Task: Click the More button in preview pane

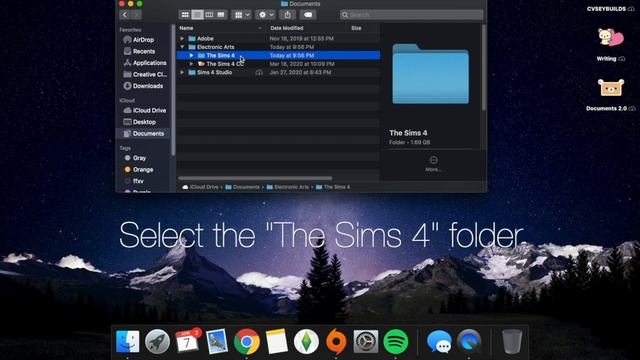Action: tap(433, 163)
